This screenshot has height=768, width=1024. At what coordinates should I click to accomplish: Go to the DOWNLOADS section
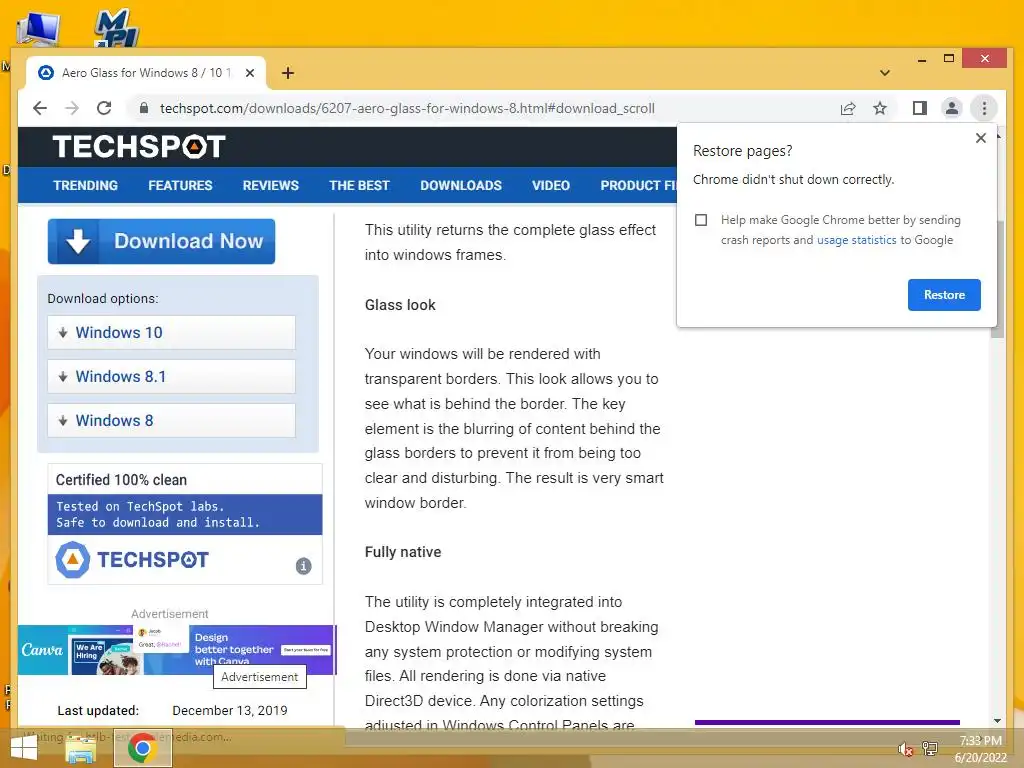click(x=461, y=185)
